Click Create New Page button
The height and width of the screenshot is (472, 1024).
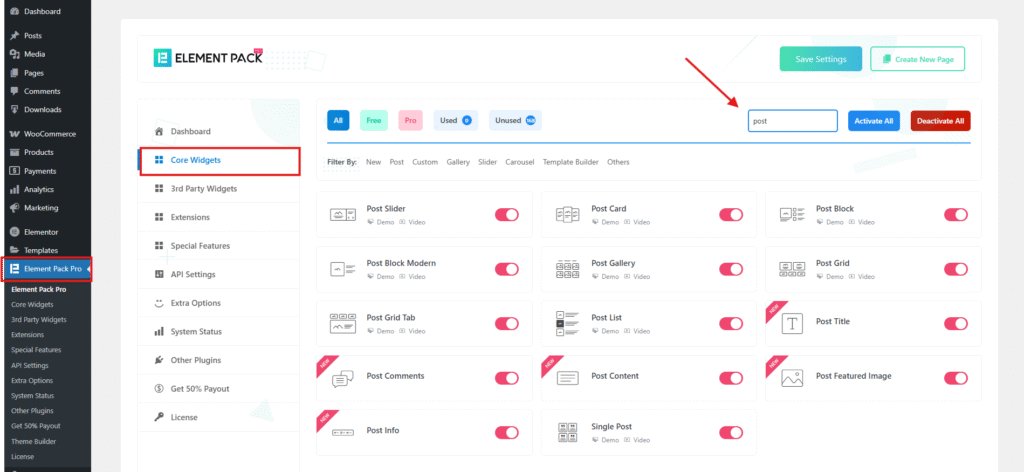(x=918, y=59)
